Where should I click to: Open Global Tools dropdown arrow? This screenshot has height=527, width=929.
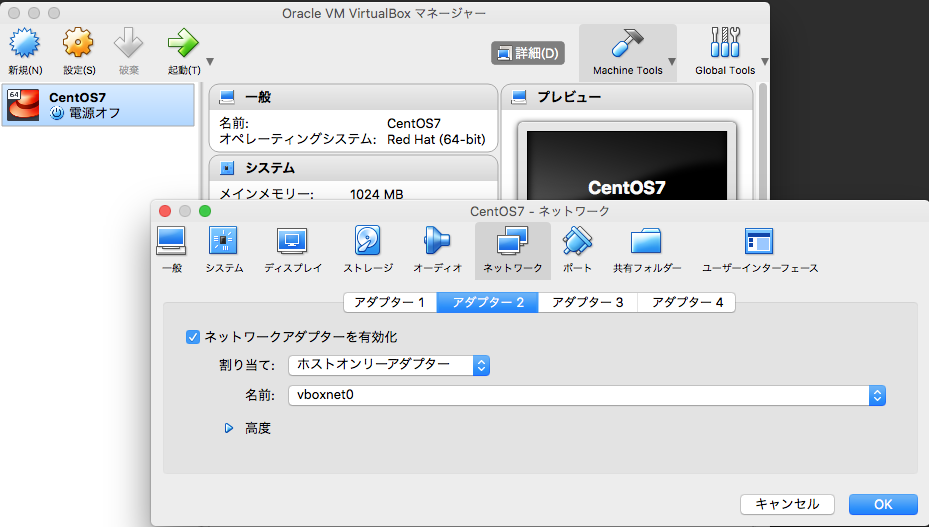765,62
